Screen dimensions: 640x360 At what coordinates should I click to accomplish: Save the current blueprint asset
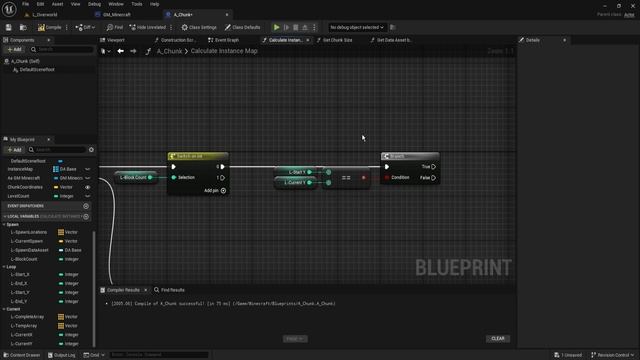coord(9,27)
